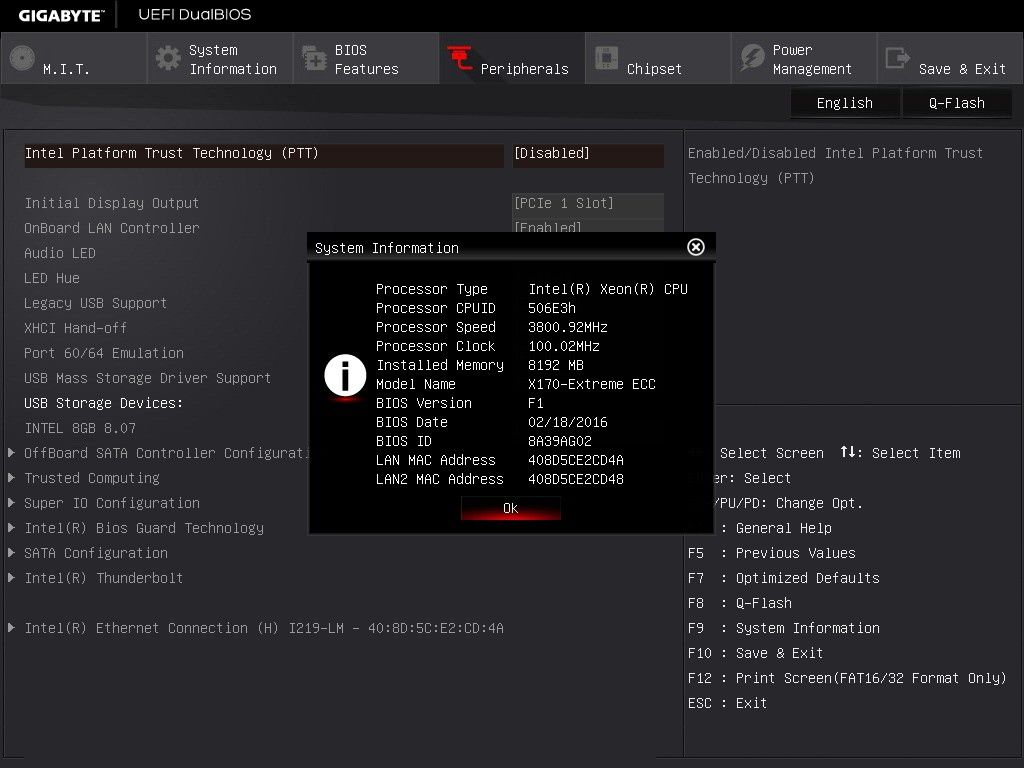Screen dimensions: 1024x768
Task: Click the F5 Previous Values help line
Action: click(772, 553)
